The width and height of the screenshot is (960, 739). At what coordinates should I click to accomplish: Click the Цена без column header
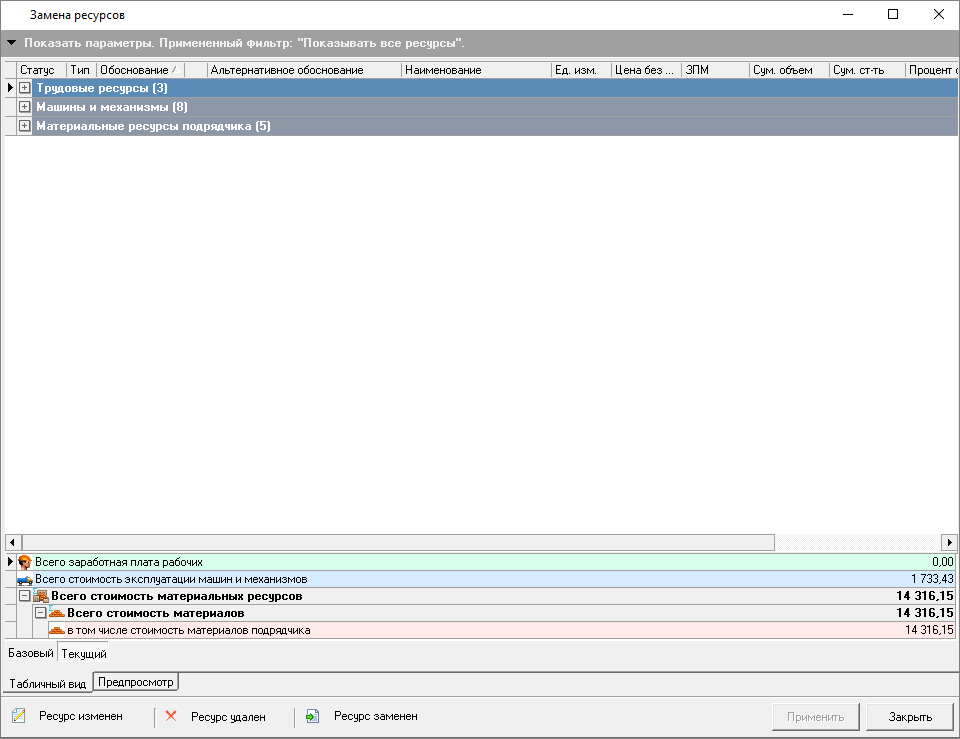click(647, 70)
